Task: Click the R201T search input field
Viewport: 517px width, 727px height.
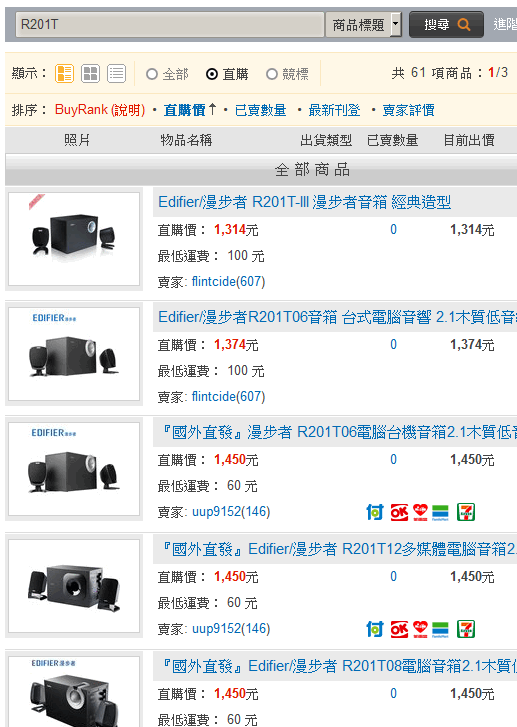Action: [x=170, y=24]
